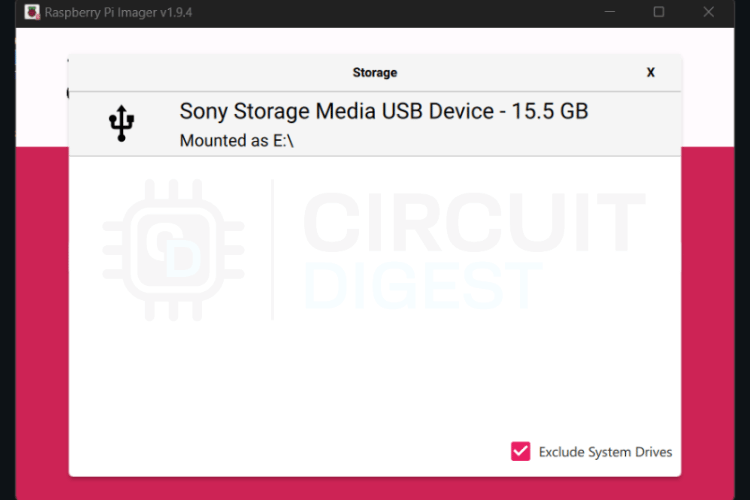Click the "Exclude System Drives" label text

point(605,452)
